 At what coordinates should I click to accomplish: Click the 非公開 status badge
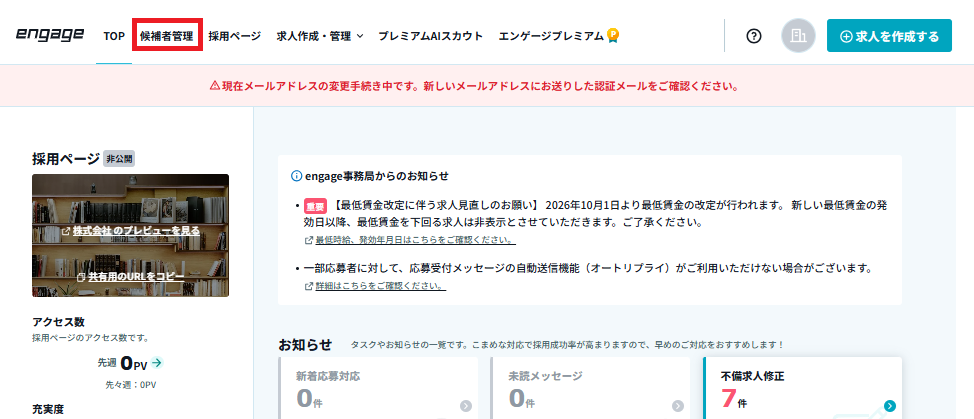click(119, 159)
